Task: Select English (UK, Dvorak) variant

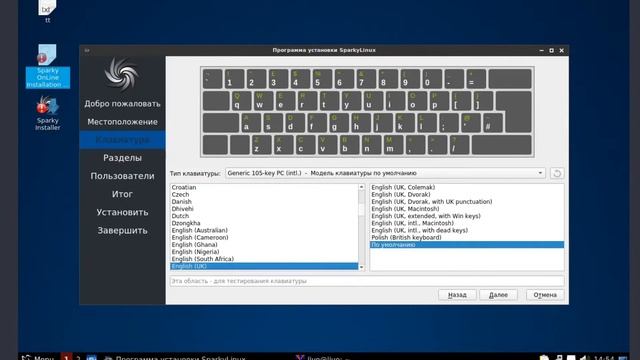Action: coord(467,195)
